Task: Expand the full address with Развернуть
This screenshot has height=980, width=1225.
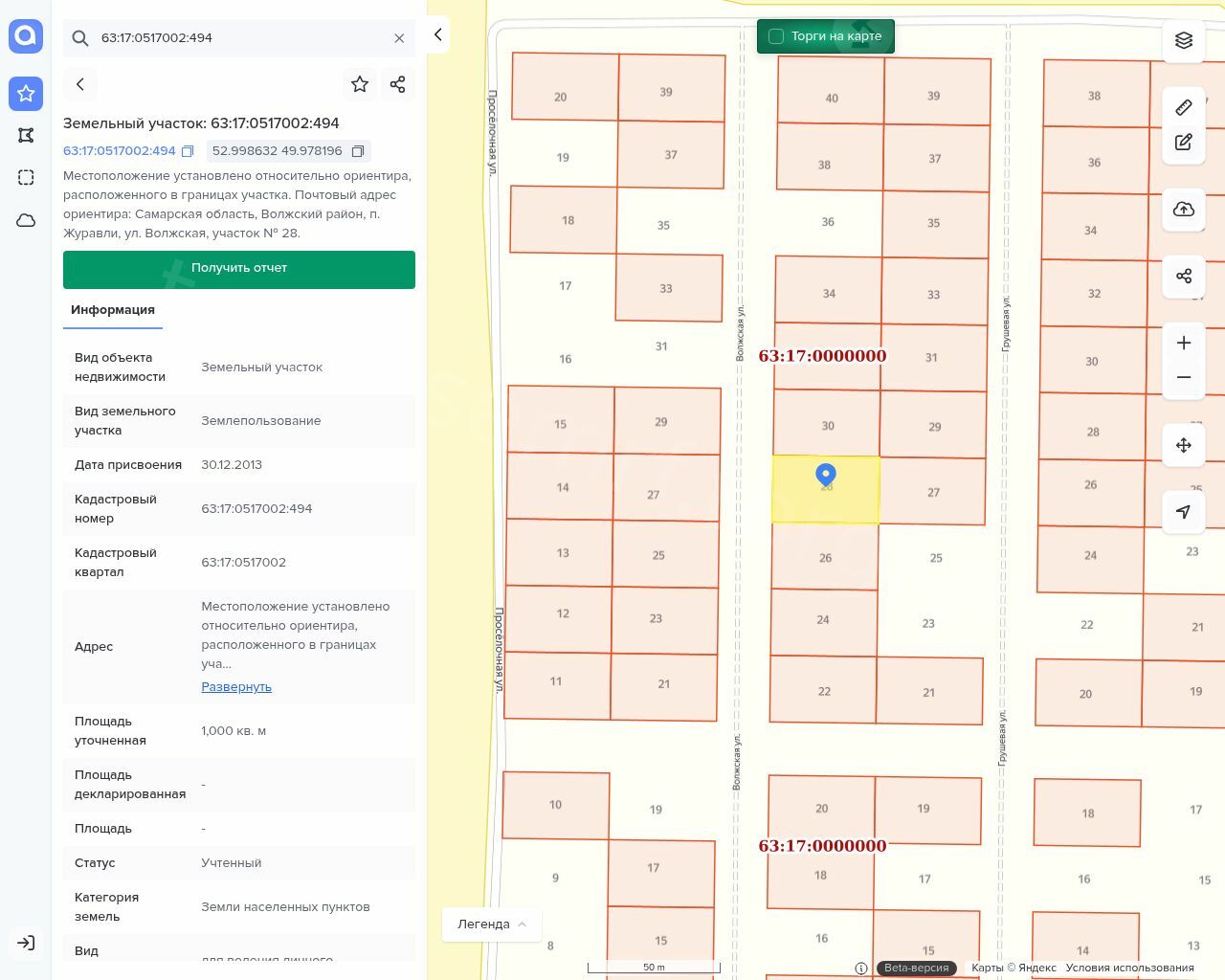Action: point(236,687)
